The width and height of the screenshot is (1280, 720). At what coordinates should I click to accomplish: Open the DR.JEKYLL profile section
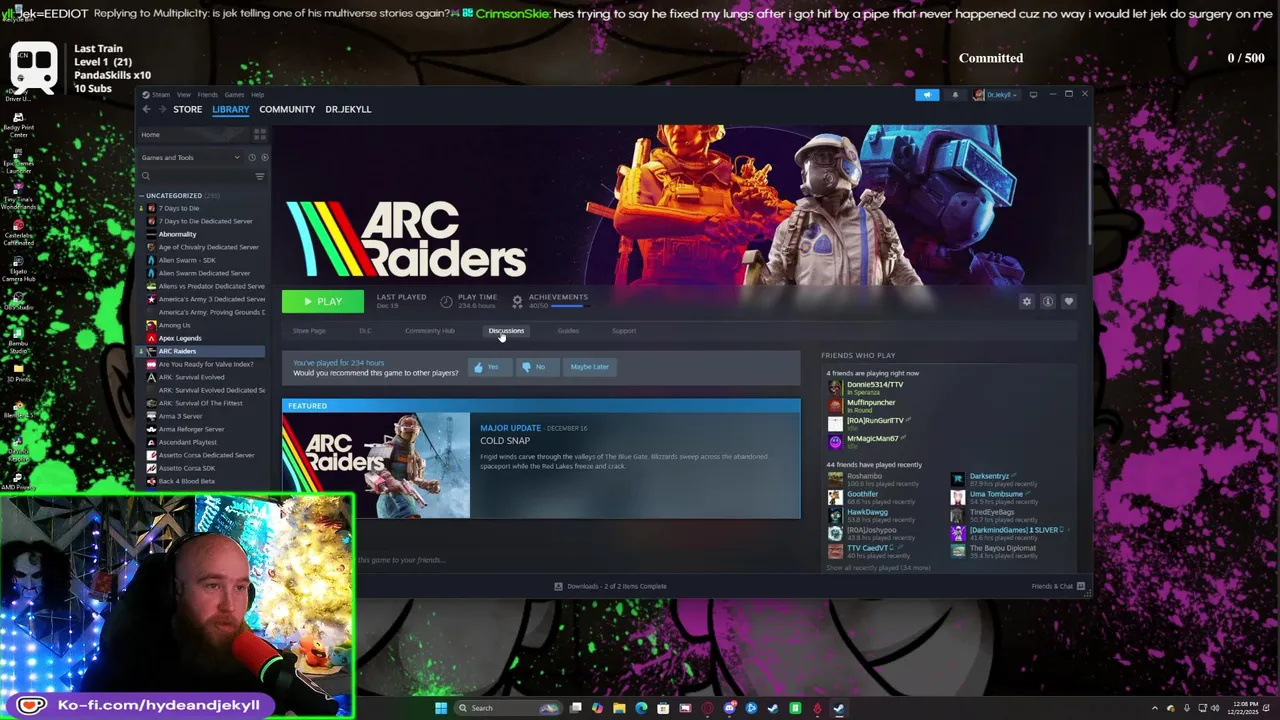click(x=348, y=109)
